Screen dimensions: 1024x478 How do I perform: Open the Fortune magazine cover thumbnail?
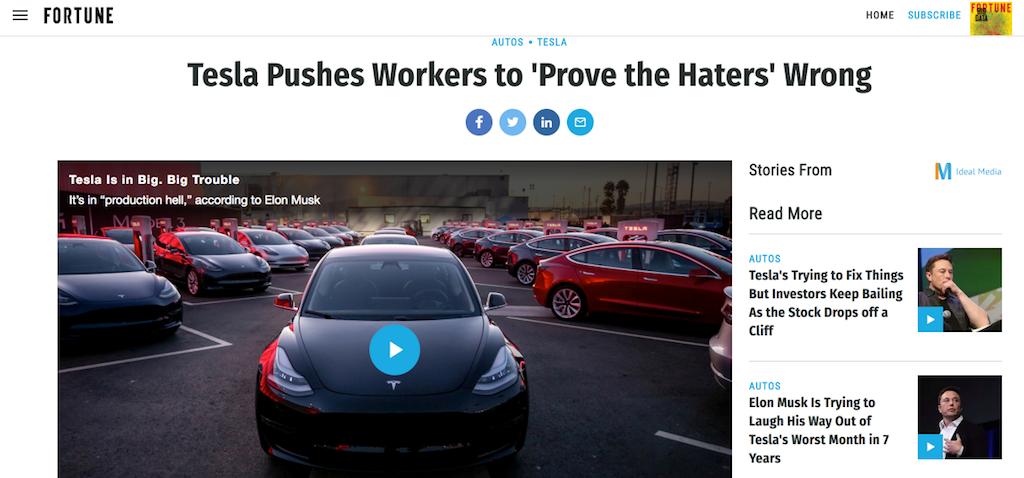point(991,18)
